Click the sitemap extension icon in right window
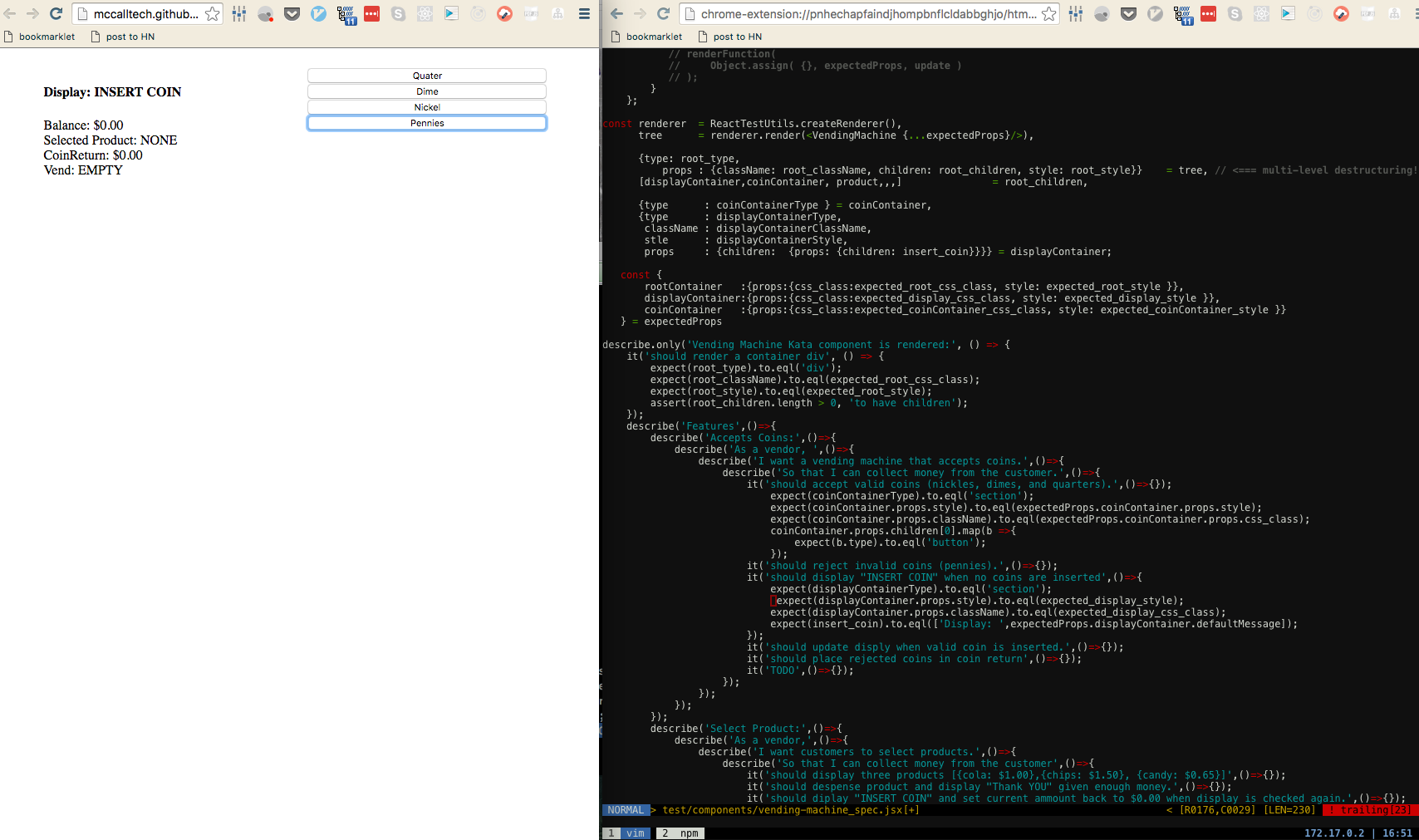1419x840 pixels. coord(1394,13)
